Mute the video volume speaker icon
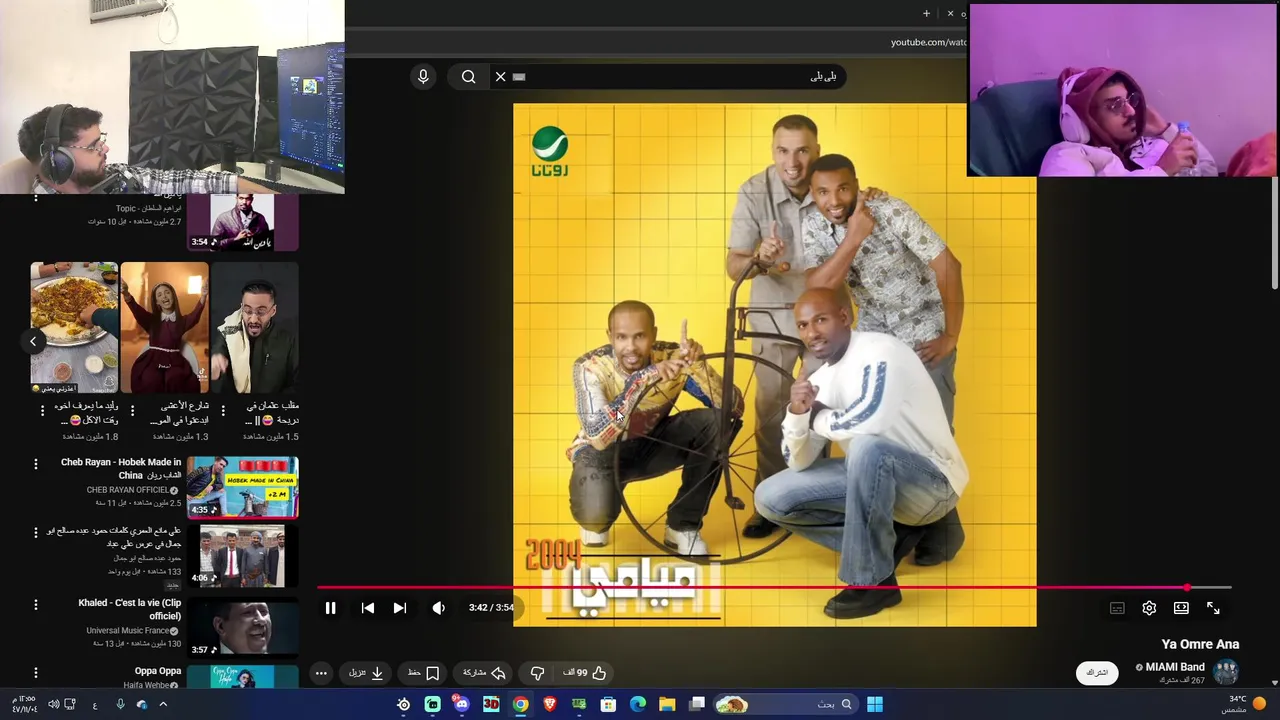 (438, 608)
